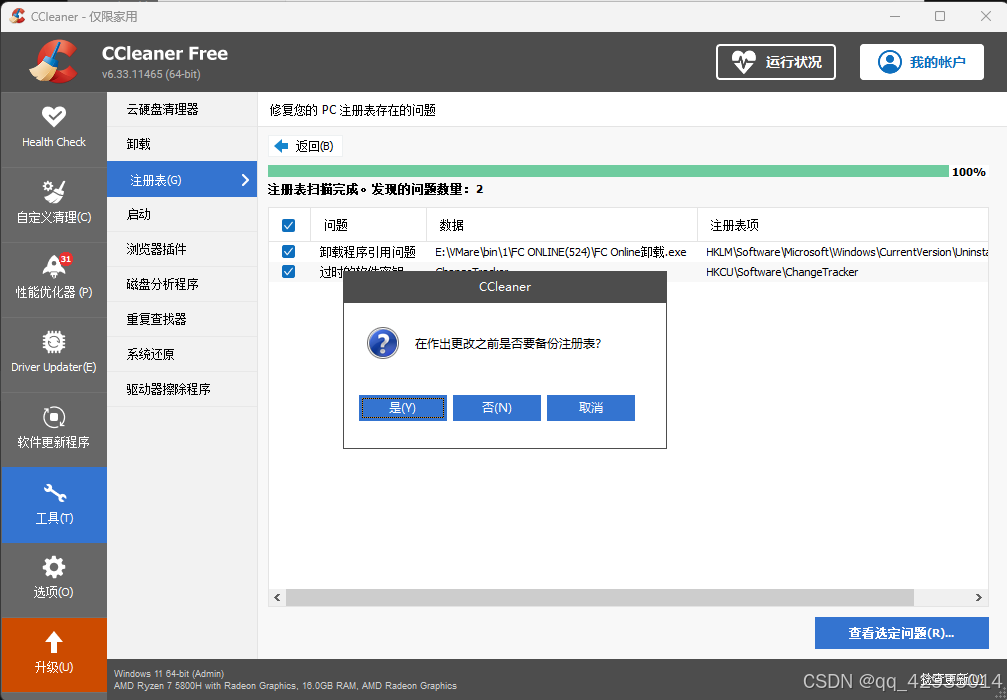Select the FC Online卸载.exe data cell
This screenshot has width=1007, height=700.
point(561,252)
